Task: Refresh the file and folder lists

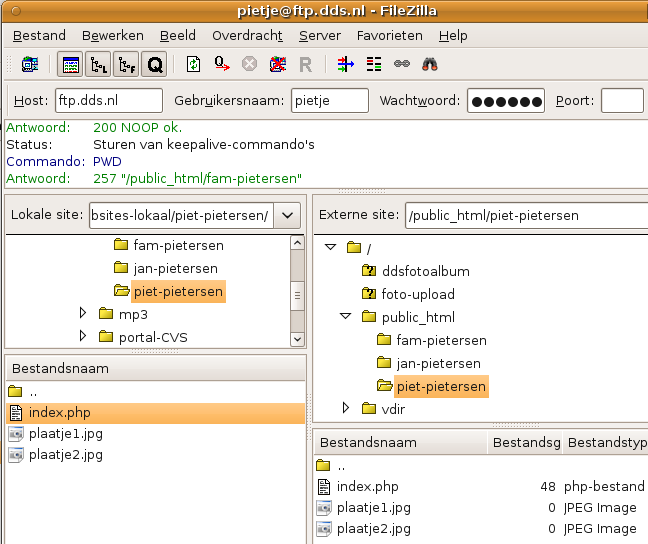Action: (193, 64)
